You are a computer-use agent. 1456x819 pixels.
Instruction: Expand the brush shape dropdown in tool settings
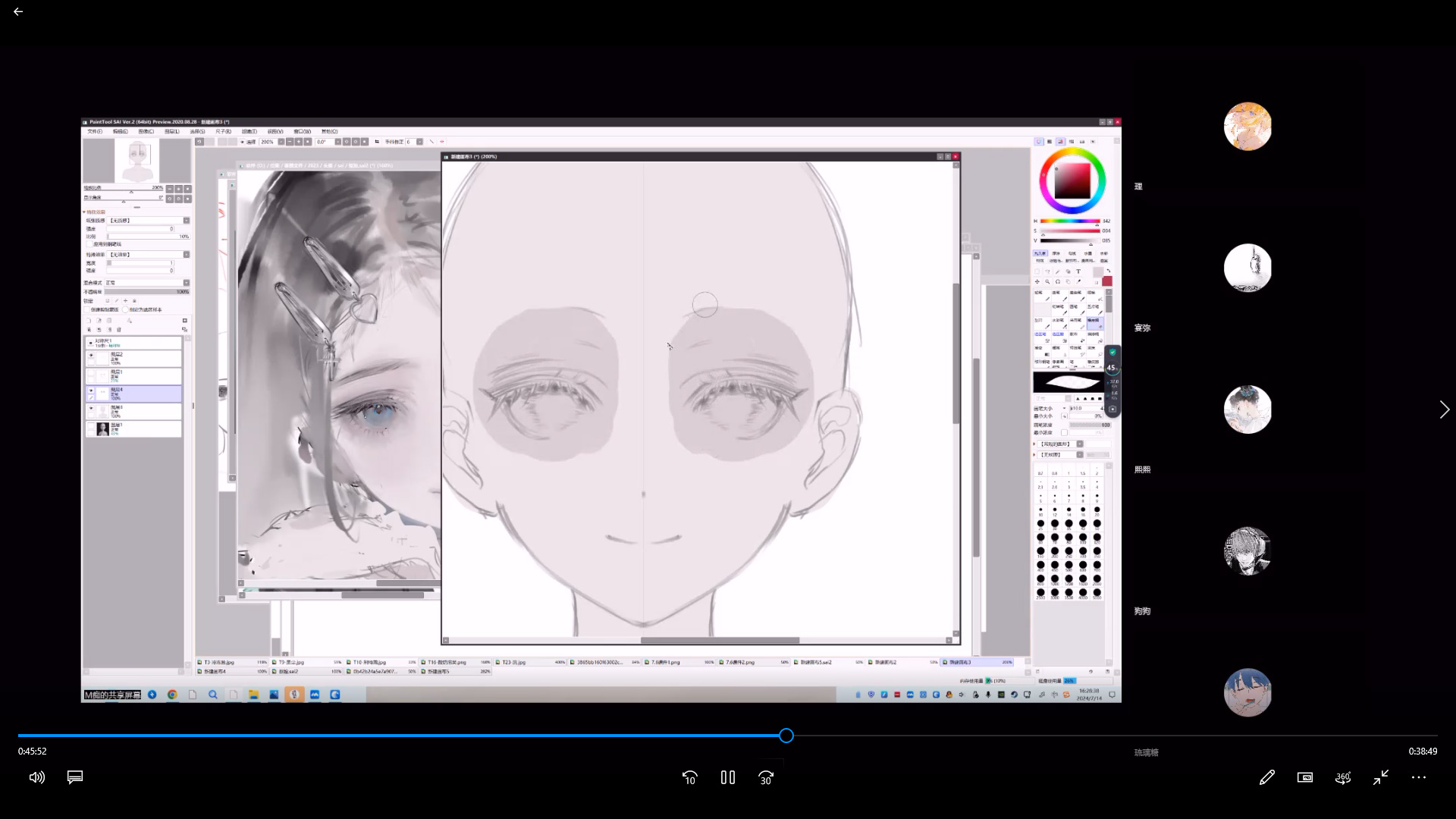pos(1080,444)
